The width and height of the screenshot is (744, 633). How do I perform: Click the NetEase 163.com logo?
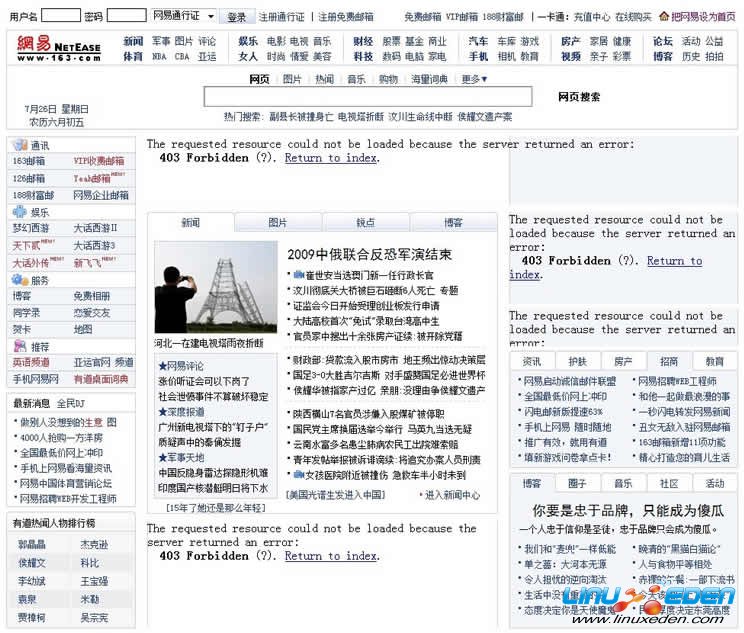click(x=59, y=49)
